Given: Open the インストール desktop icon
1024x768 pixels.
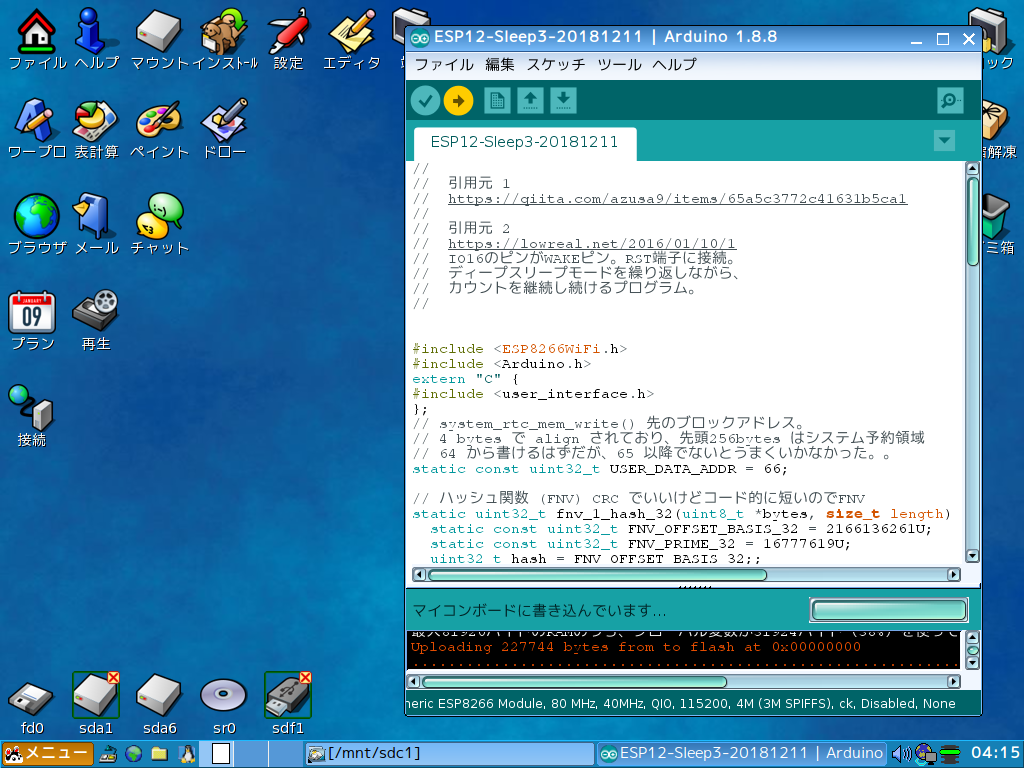Looking at the screenshot, I should pos(224,39).
